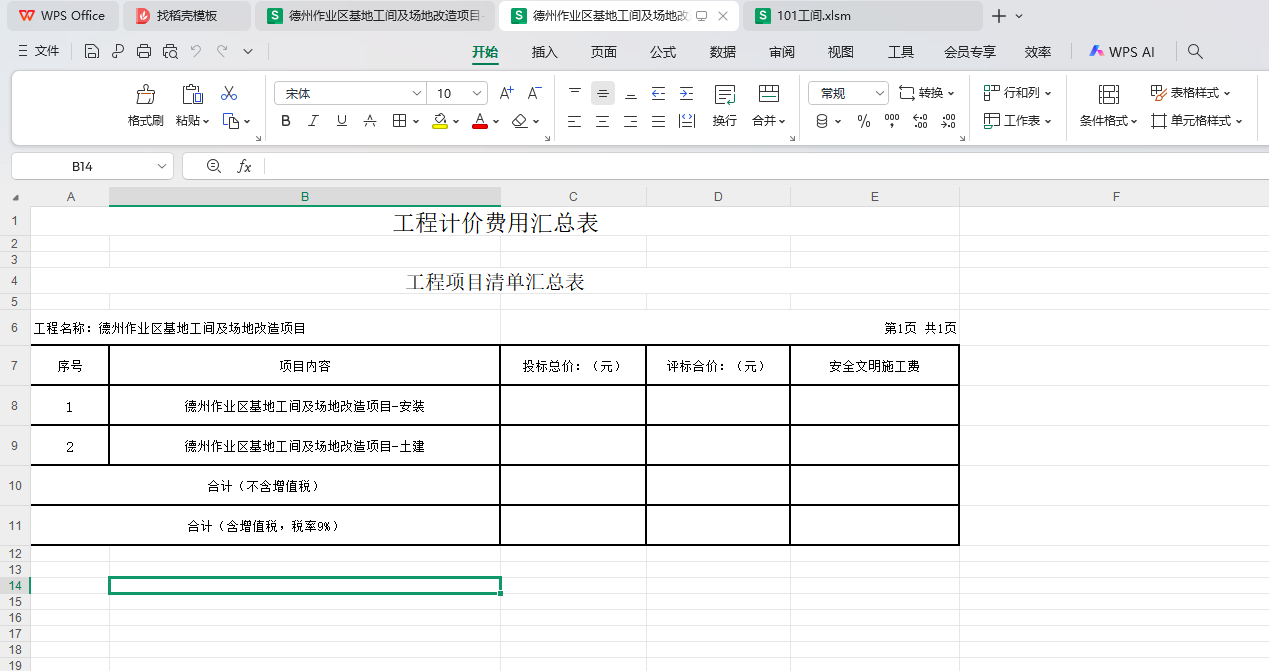Click the decrease indent icon

point(658,93)
